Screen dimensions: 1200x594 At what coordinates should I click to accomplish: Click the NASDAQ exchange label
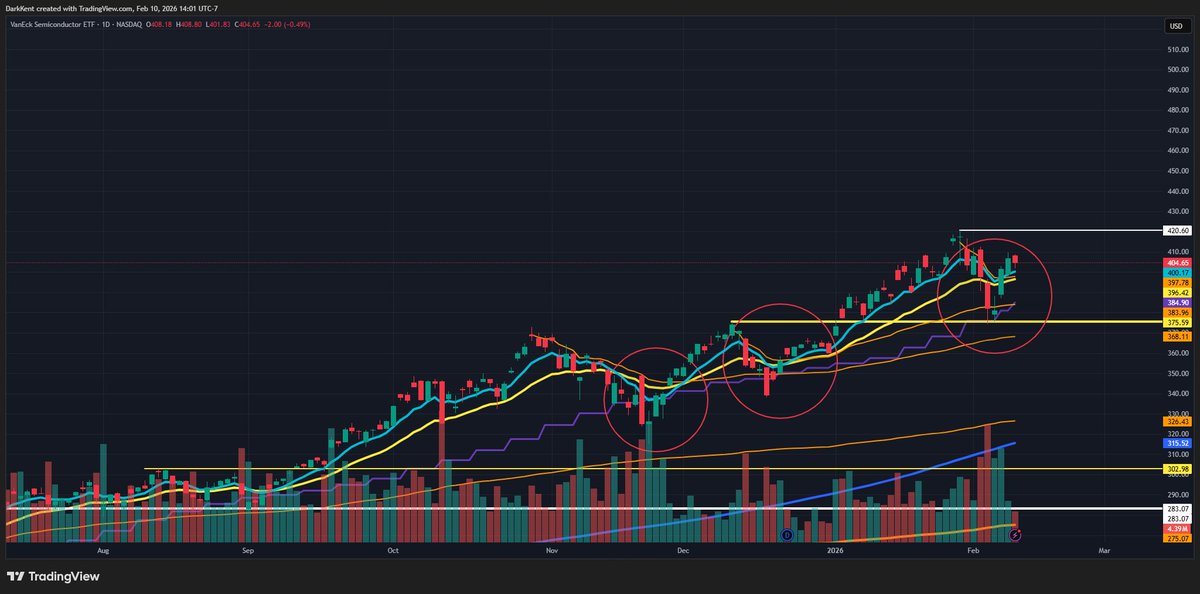[x=129, y=24]
